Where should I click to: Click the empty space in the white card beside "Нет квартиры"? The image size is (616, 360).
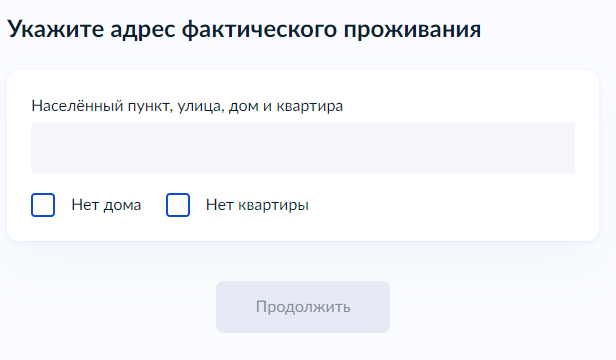point(452,206)
